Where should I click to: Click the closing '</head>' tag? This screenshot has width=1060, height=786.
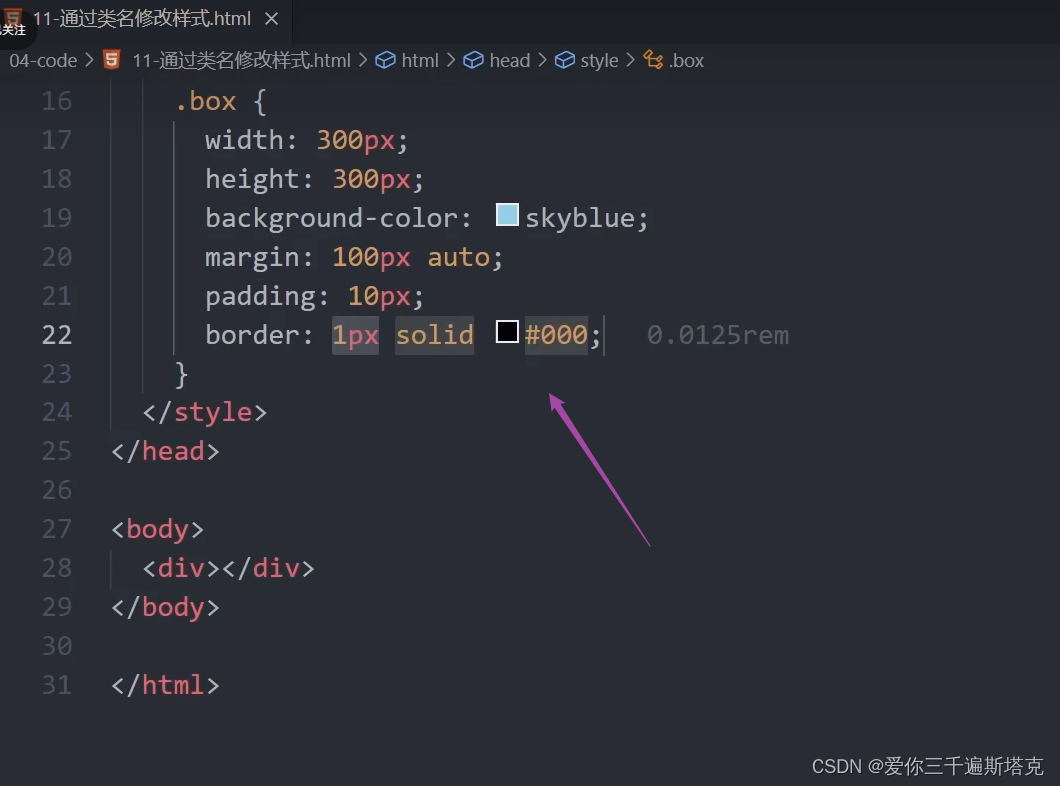pos(166,451)
